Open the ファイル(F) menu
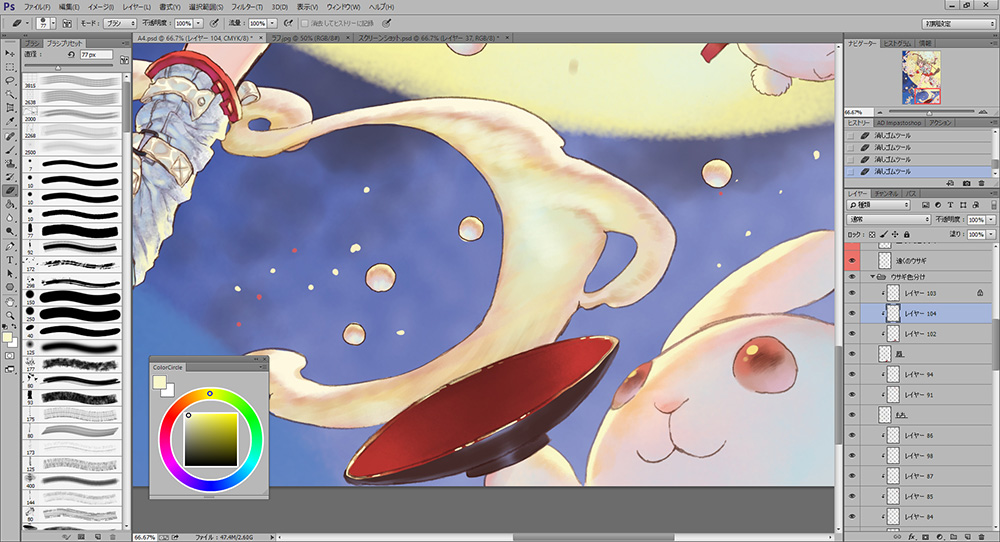This screenshot has height=542, width=1000. pyautogui.click(x=36, y=7)
